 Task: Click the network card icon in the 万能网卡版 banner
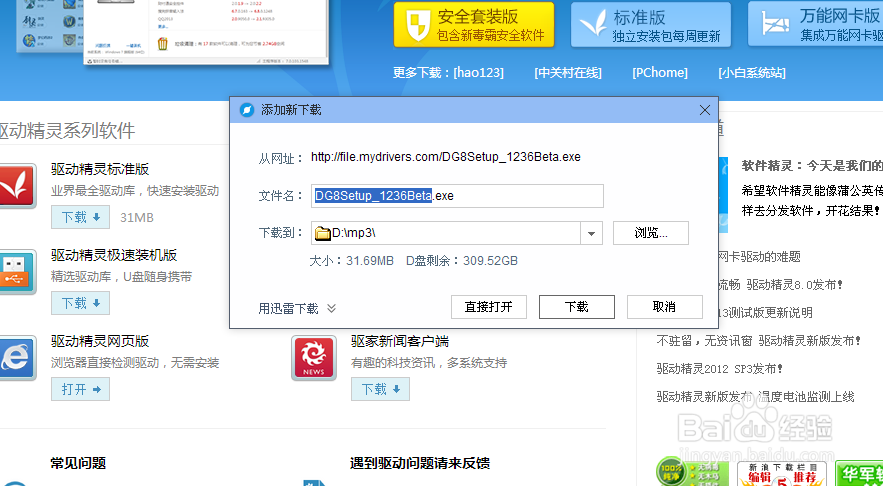pyautogui.click(x=775, y=24)
